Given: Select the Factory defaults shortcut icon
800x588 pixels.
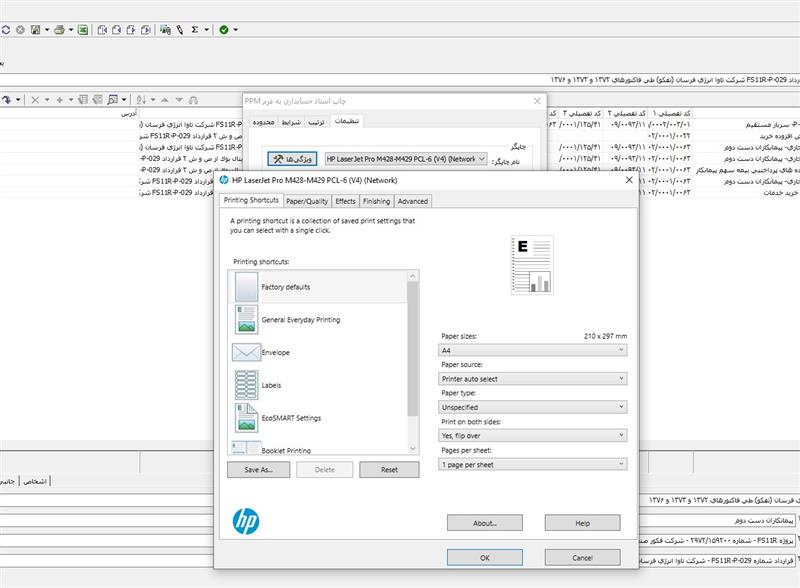Looking at the screenshot, I should point(246,287).
